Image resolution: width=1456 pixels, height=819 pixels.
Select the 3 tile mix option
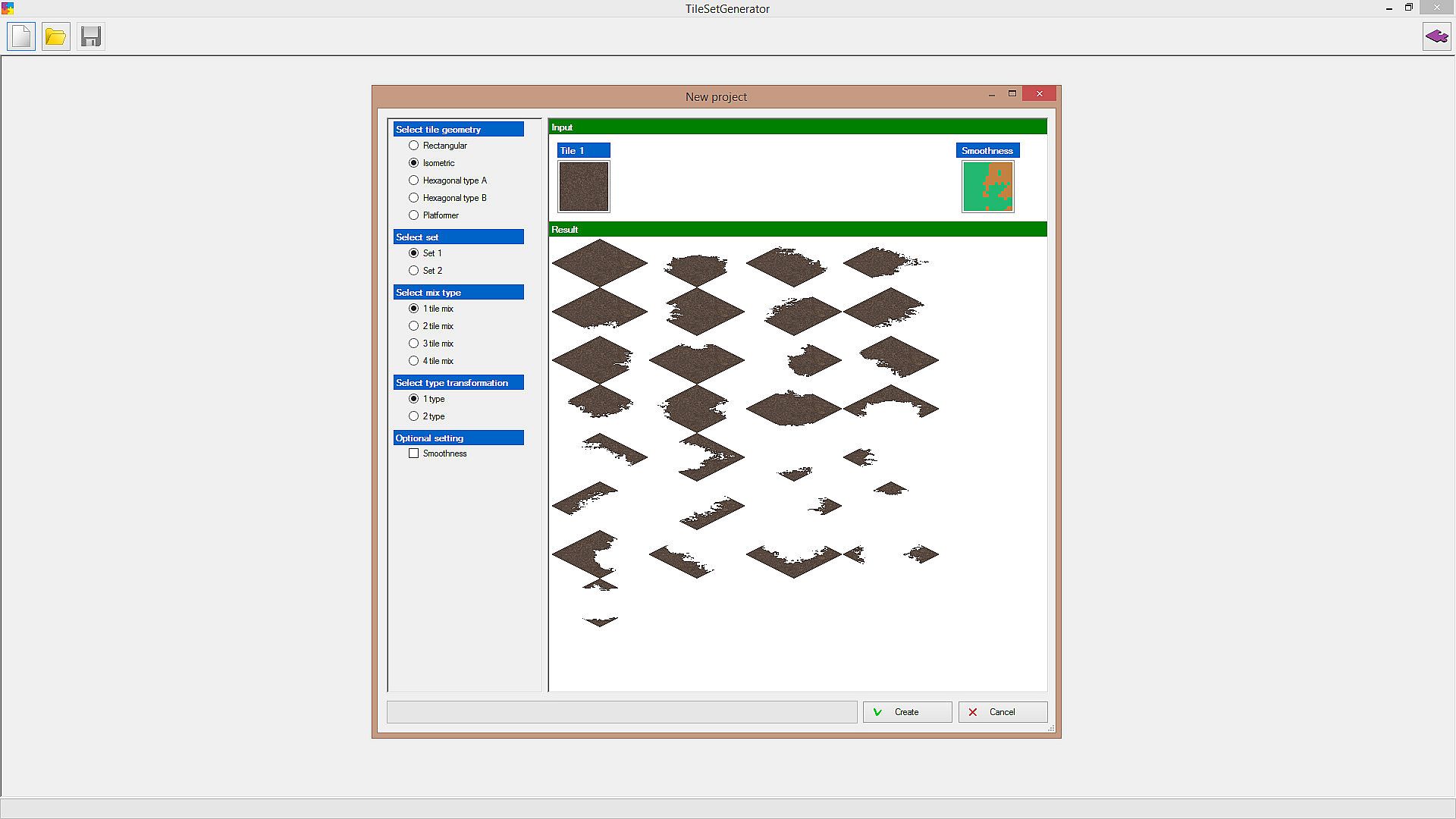[x=414, y=344]
